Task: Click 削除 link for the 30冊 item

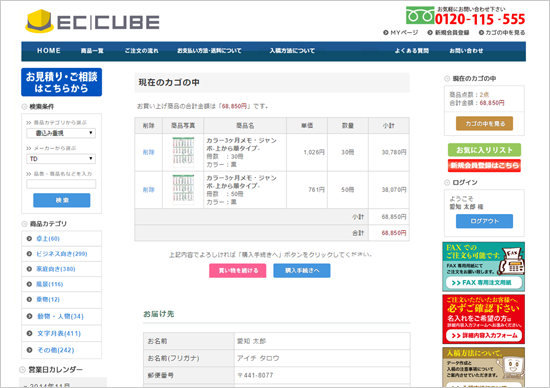Action: [148, 152]
